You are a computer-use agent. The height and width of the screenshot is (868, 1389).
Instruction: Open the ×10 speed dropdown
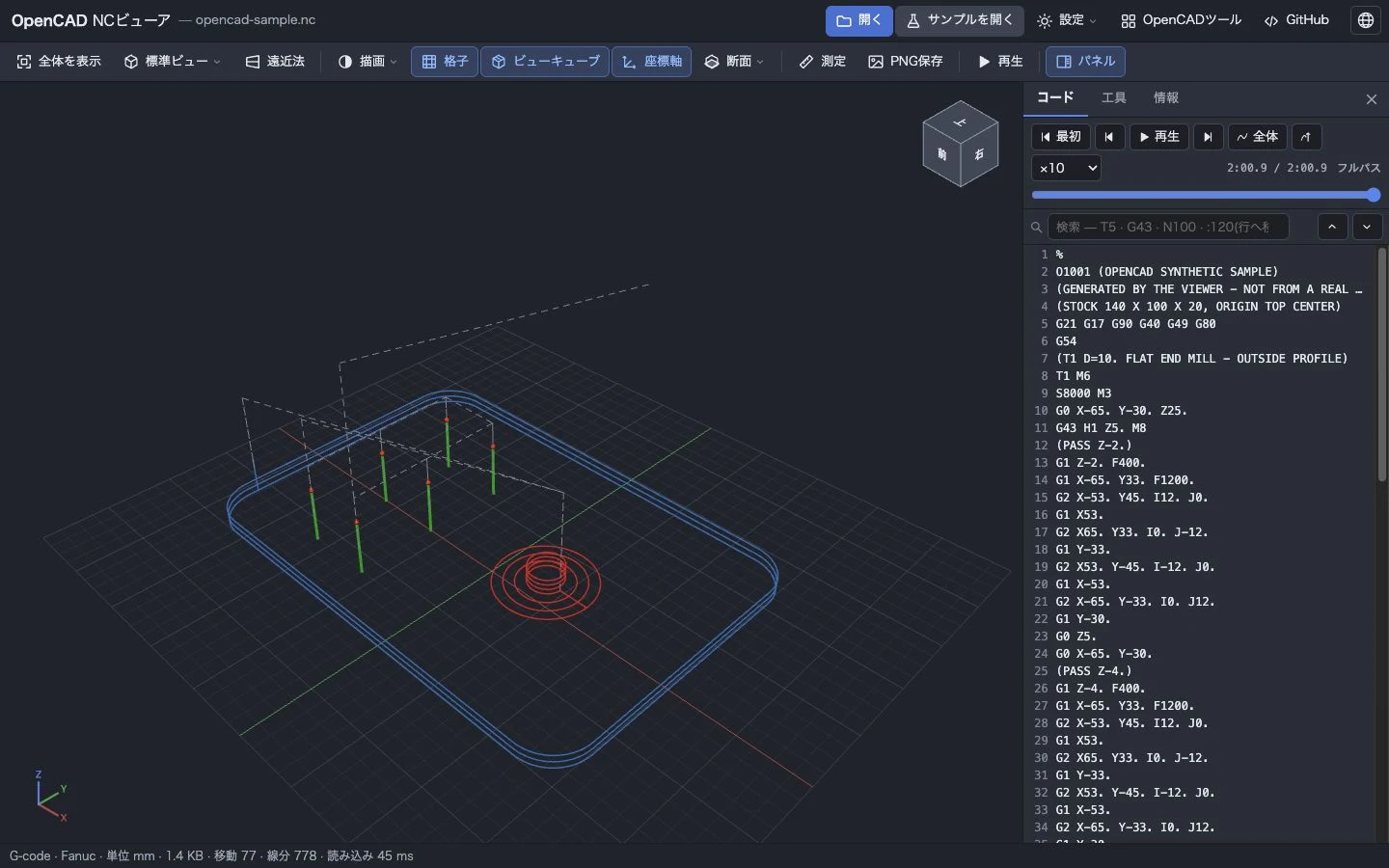coord(1066,168)
